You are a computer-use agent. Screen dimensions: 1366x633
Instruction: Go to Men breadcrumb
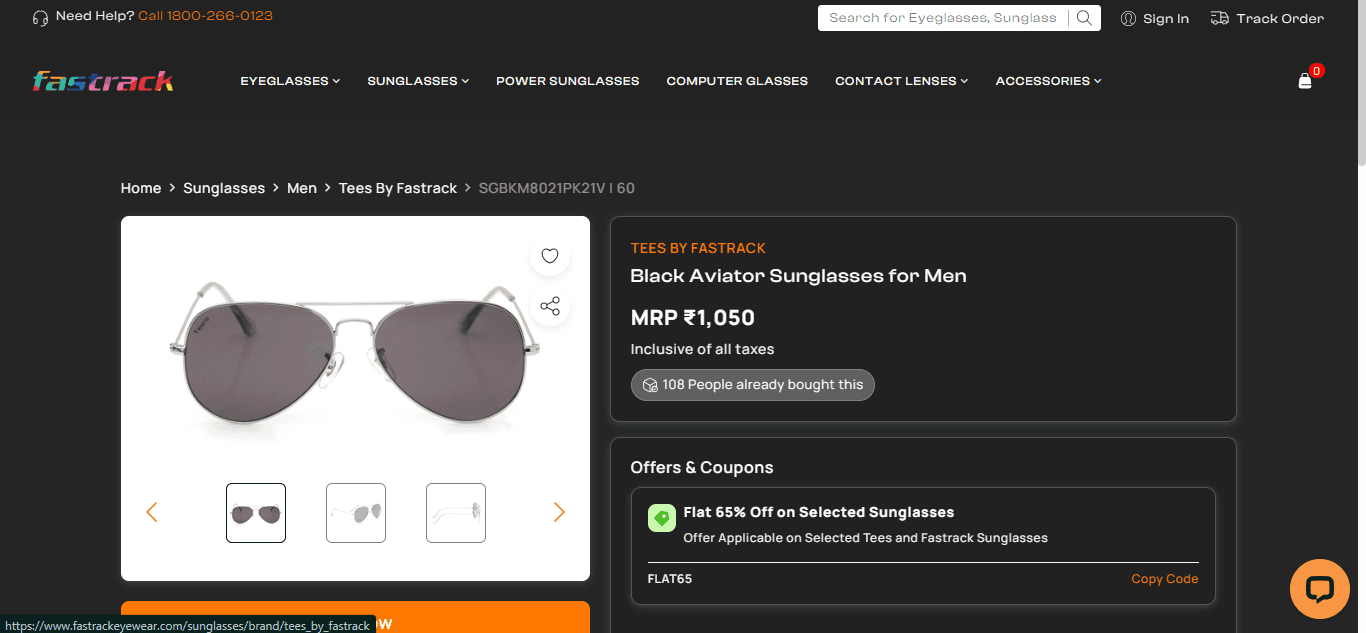click(x=302, y=188)
